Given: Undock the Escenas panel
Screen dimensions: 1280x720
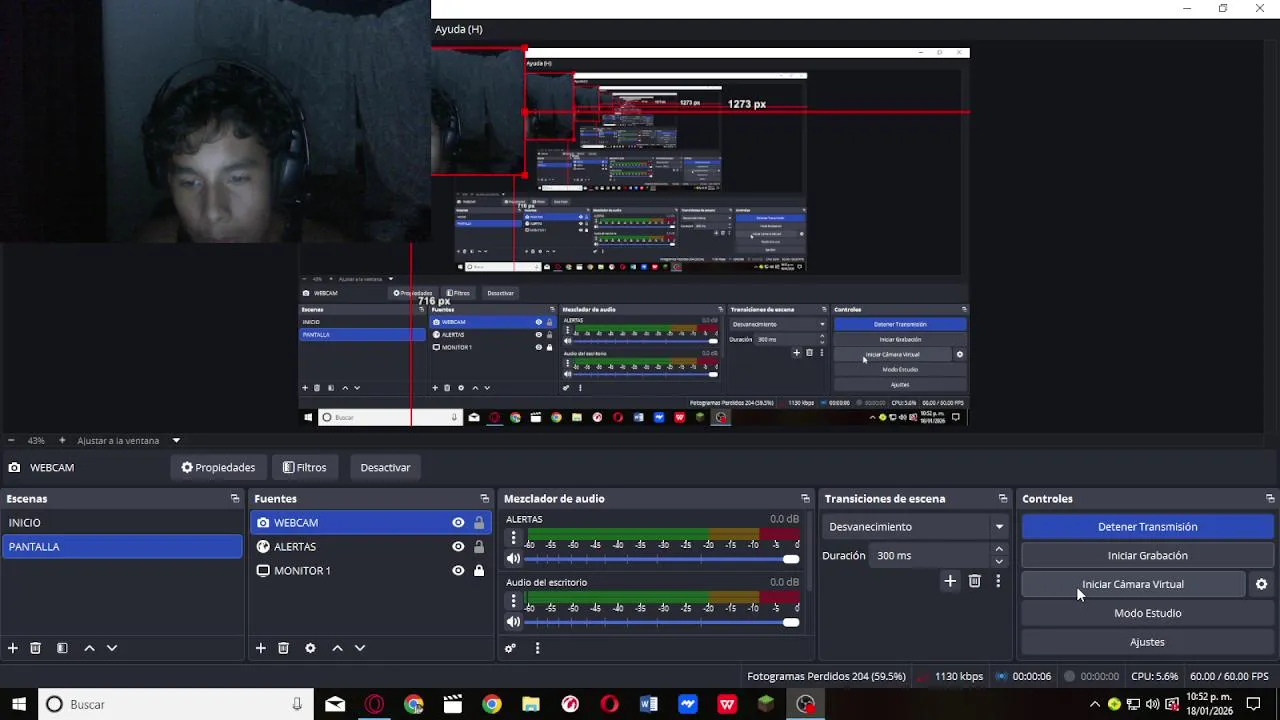Looking at the screenshot, I should coord(235,498).
